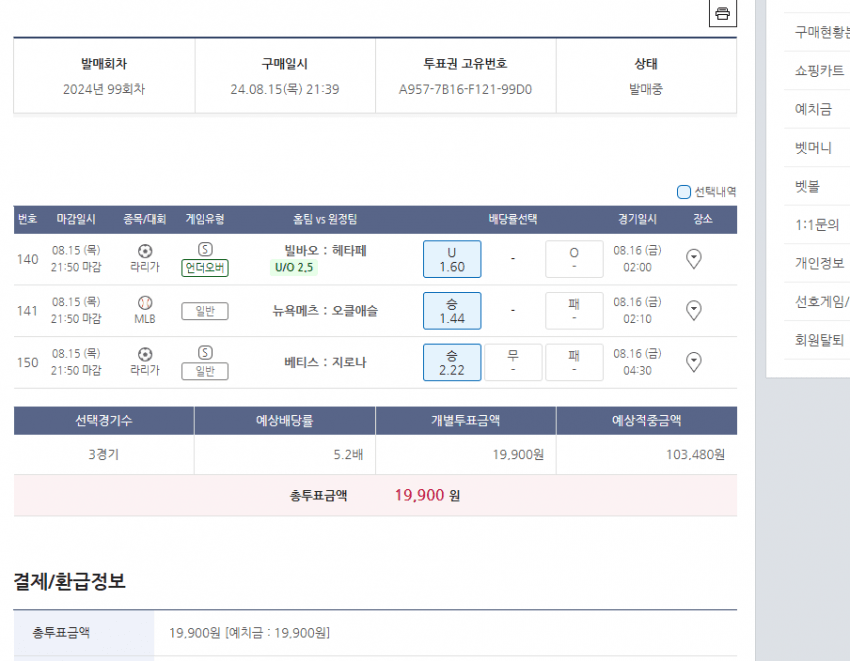Open 예치금 in the side menu
Image resolution: width=850 pixels, height=661 pixels.
[813, 109]
